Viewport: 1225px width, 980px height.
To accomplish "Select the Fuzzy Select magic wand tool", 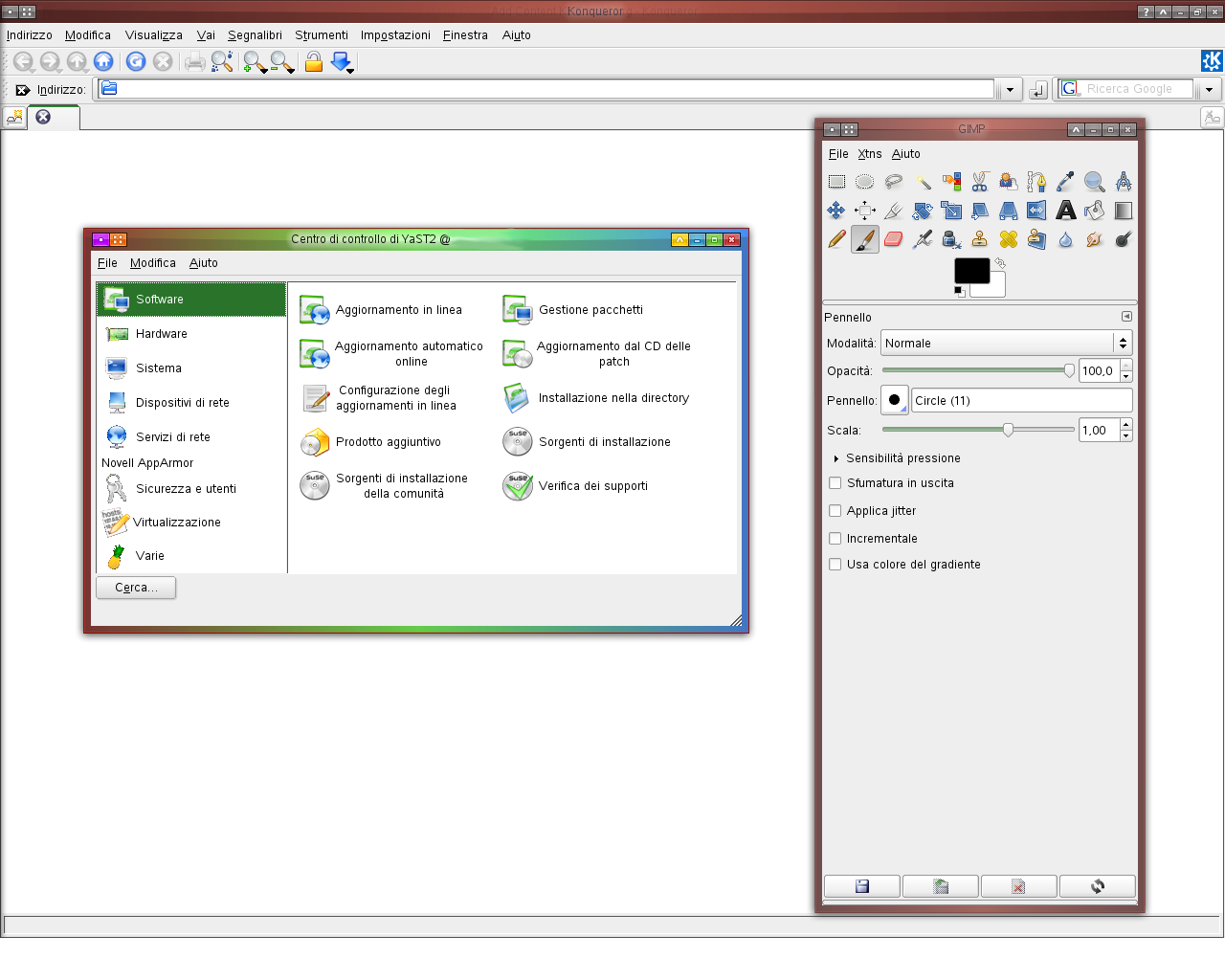I will tap(923, 181).
